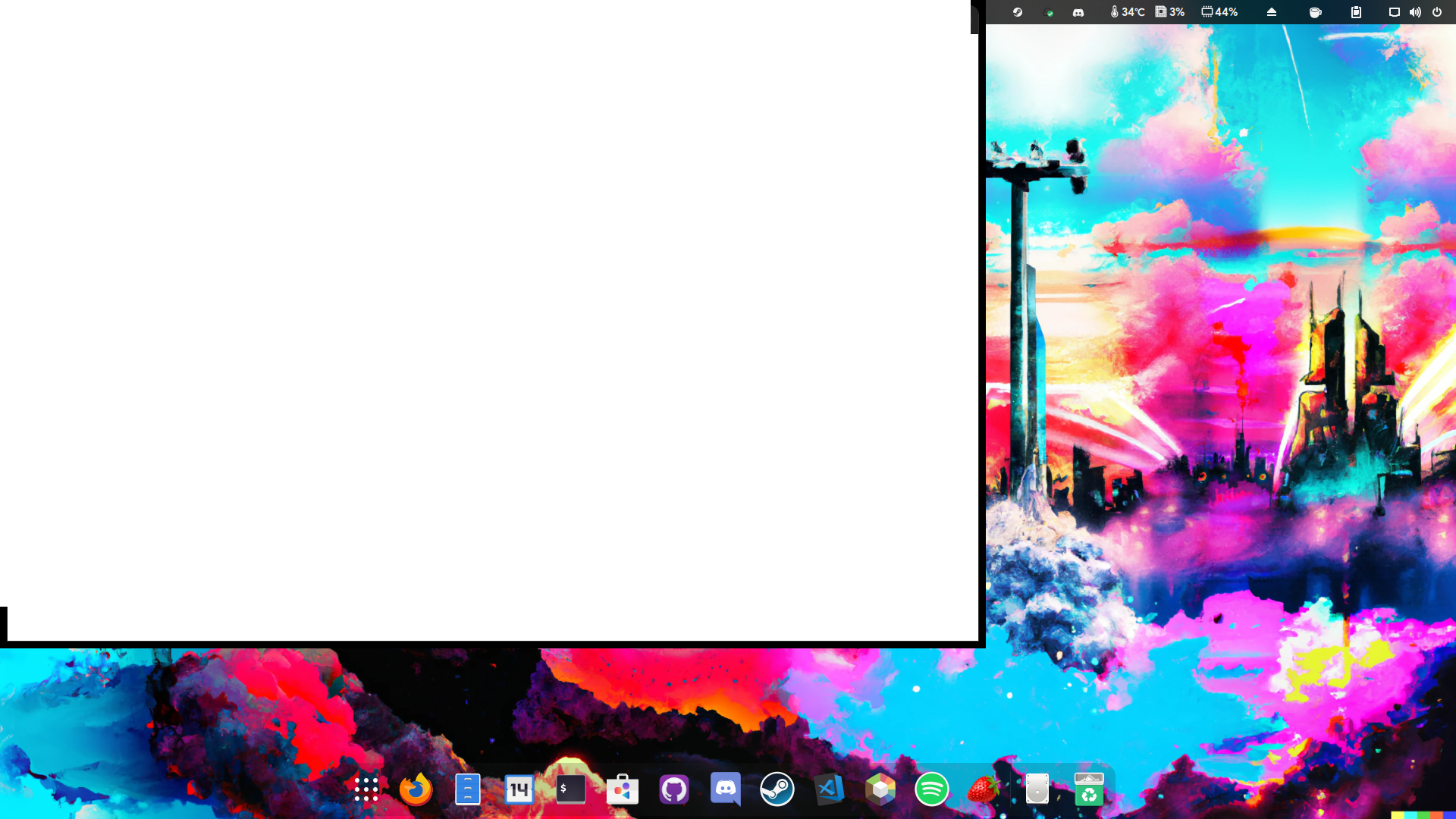
Task: Open Visual Studio Code from the dock
Action: (829, 789)
